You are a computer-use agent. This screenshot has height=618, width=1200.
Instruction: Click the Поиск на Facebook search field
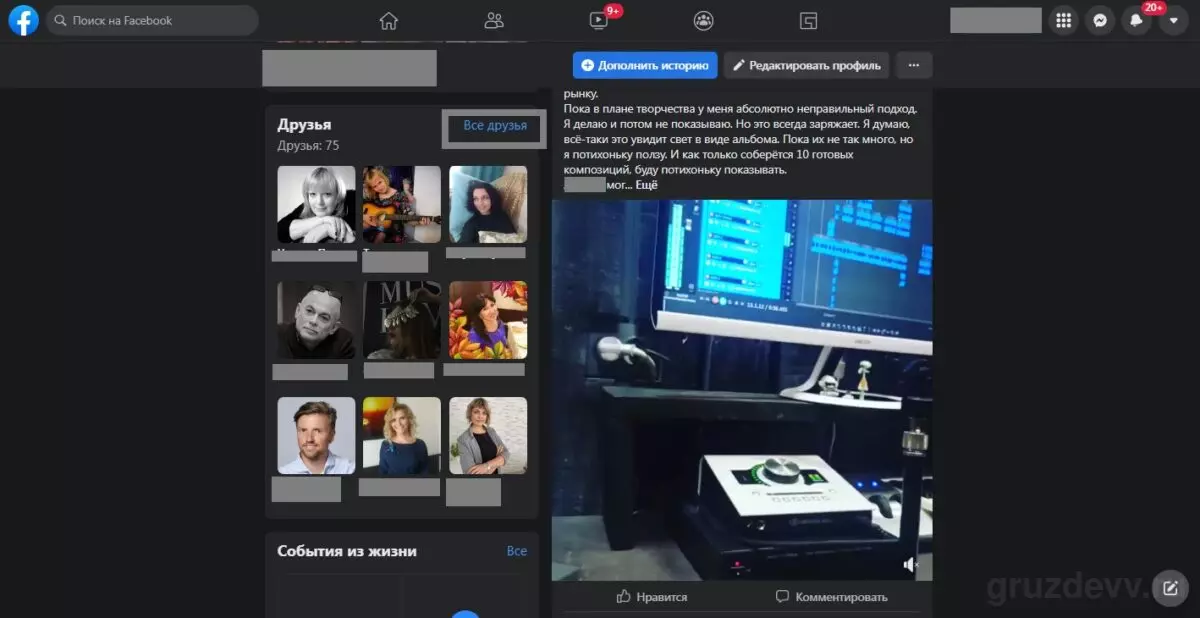point(152,20)
